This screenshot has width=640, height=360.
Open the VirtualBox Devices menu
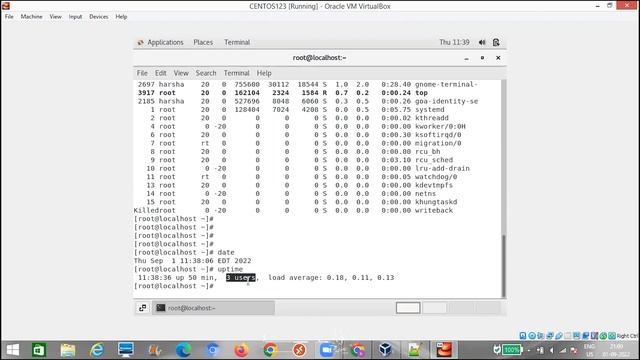click(x=99, y=17)
